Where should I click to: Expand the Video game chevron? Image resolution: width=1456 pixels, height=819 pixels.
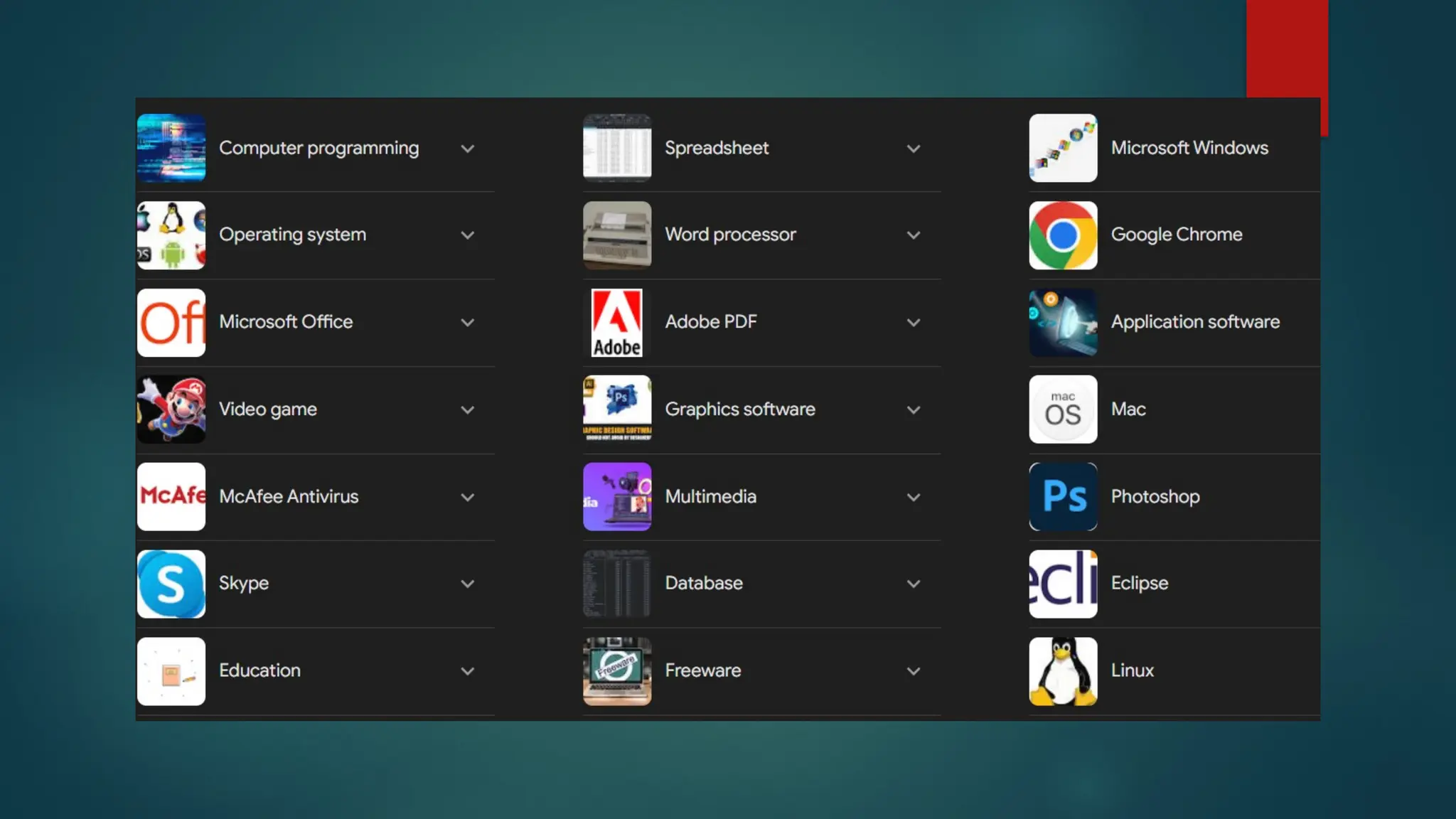[467, 409]
